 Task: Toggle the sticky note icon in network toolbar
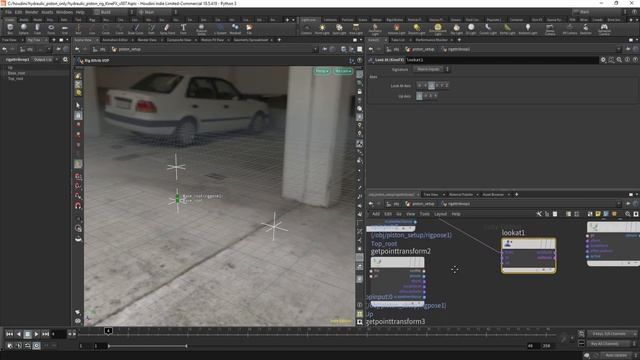click(598, 214)
